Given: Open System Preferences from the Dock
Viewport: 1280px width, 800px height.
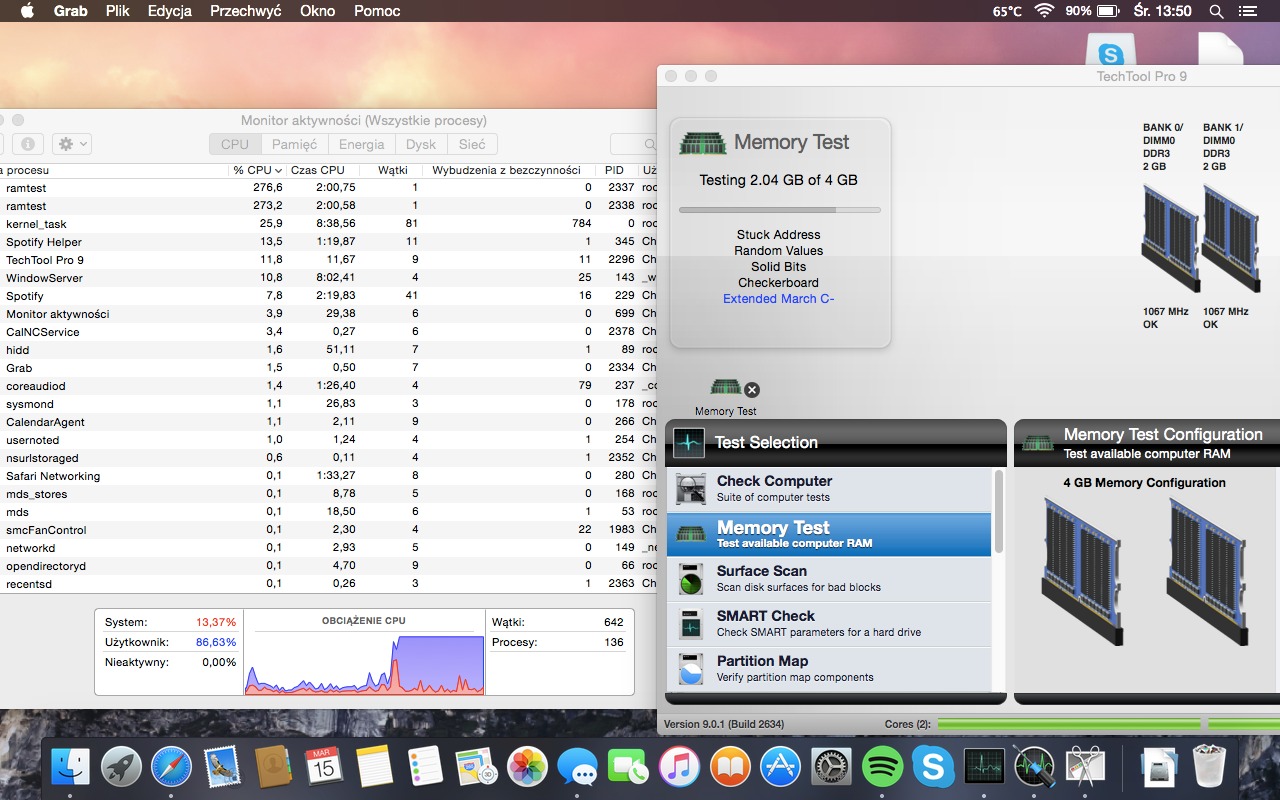Looking at the screenshot, I should point(831,767).
